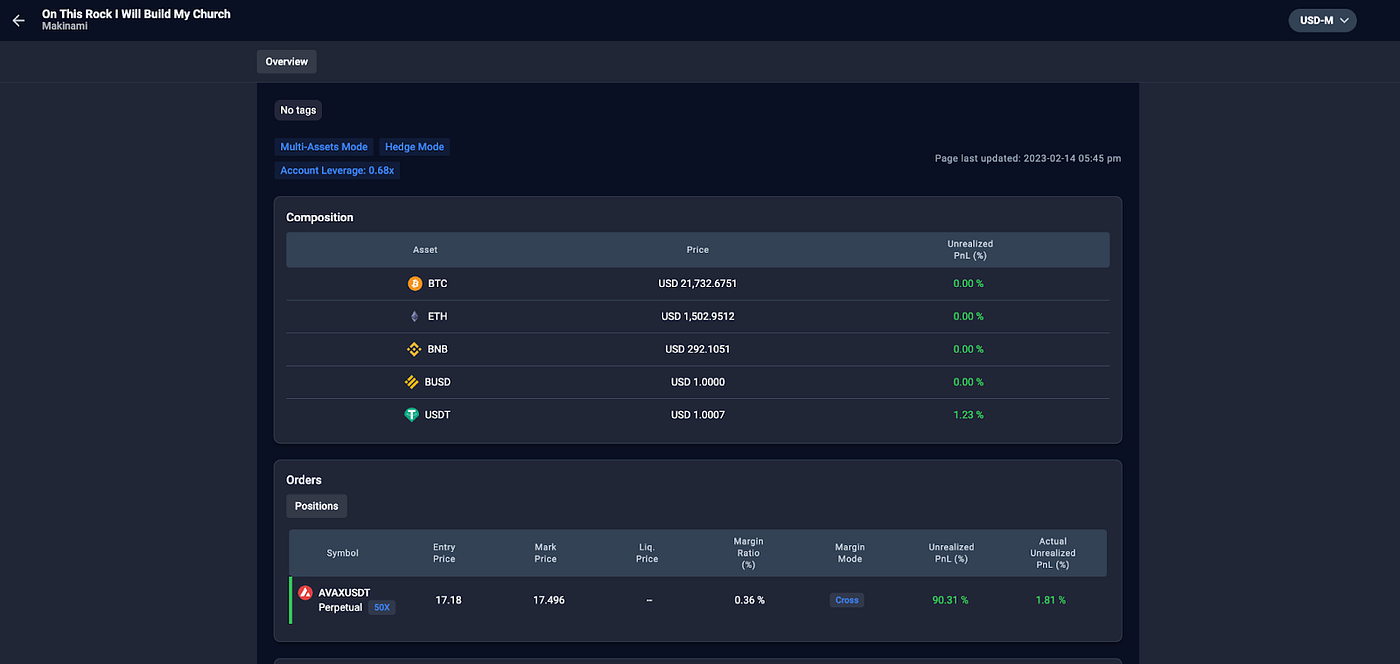Click the ETH diamond icon

click(x=414, y=317)
